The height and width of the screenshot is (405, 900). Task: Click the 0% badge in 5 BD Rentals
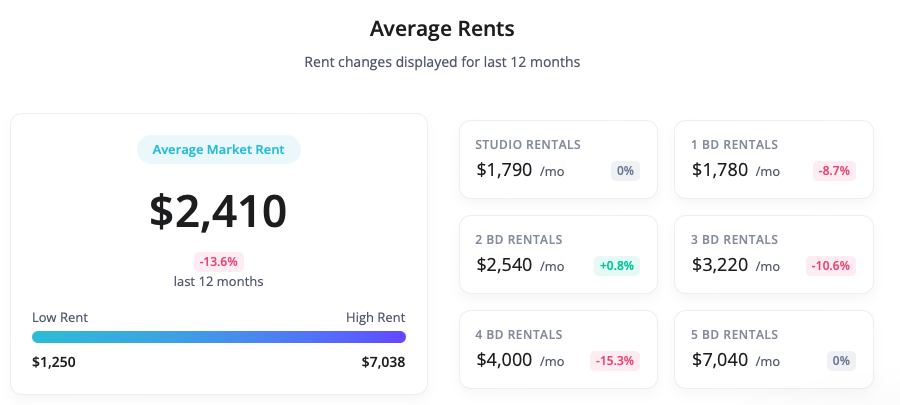(841, 361)
